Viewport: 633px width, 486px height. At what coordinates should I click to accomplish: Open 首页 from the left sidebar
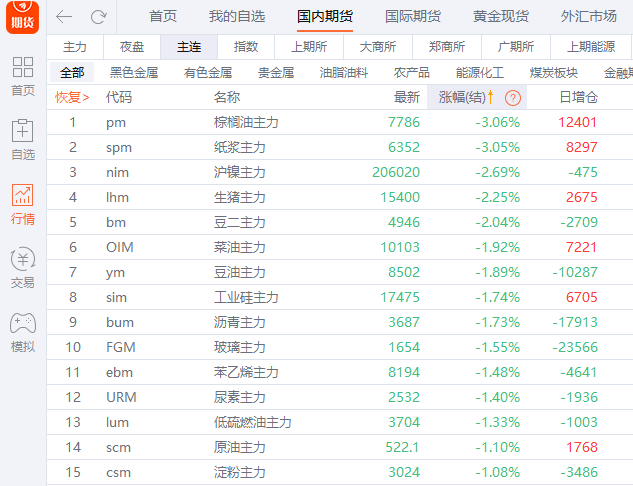[x=22, y=76]
